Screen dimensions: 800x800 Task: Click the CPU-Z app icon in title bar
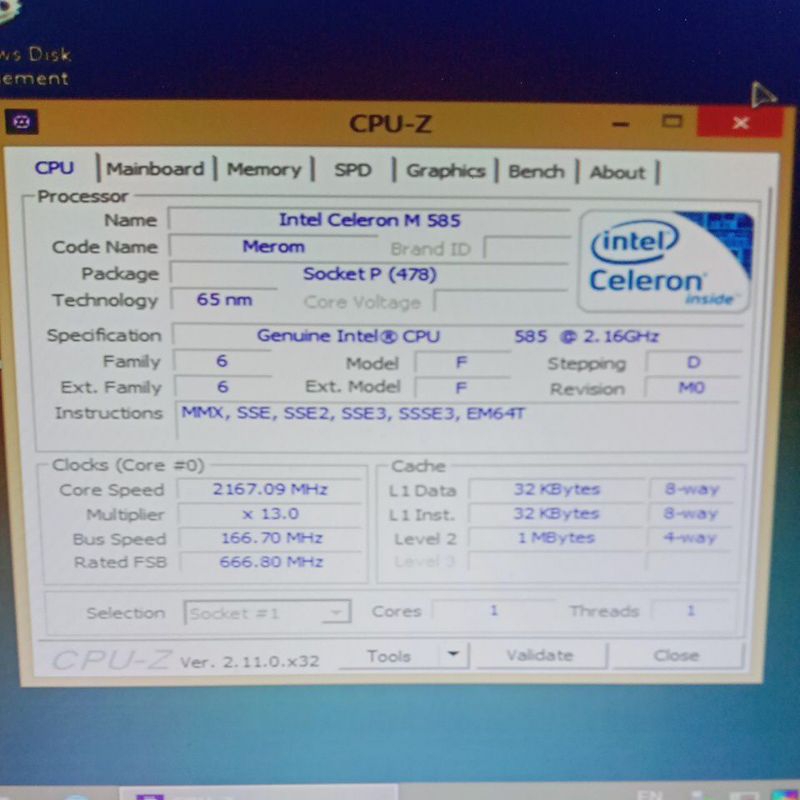point(22,122)
